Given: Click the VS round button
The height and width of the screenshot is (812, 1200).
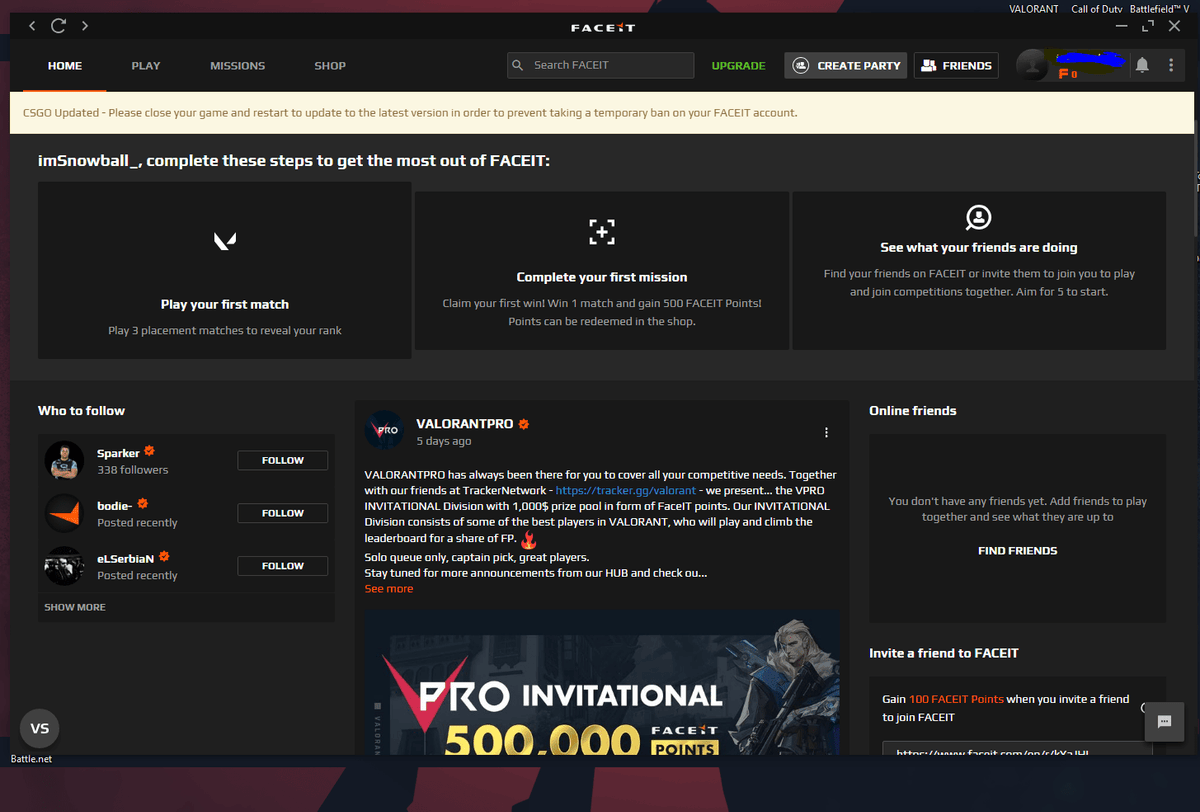Looking at the screenshot, I should [x=40, y=728].
